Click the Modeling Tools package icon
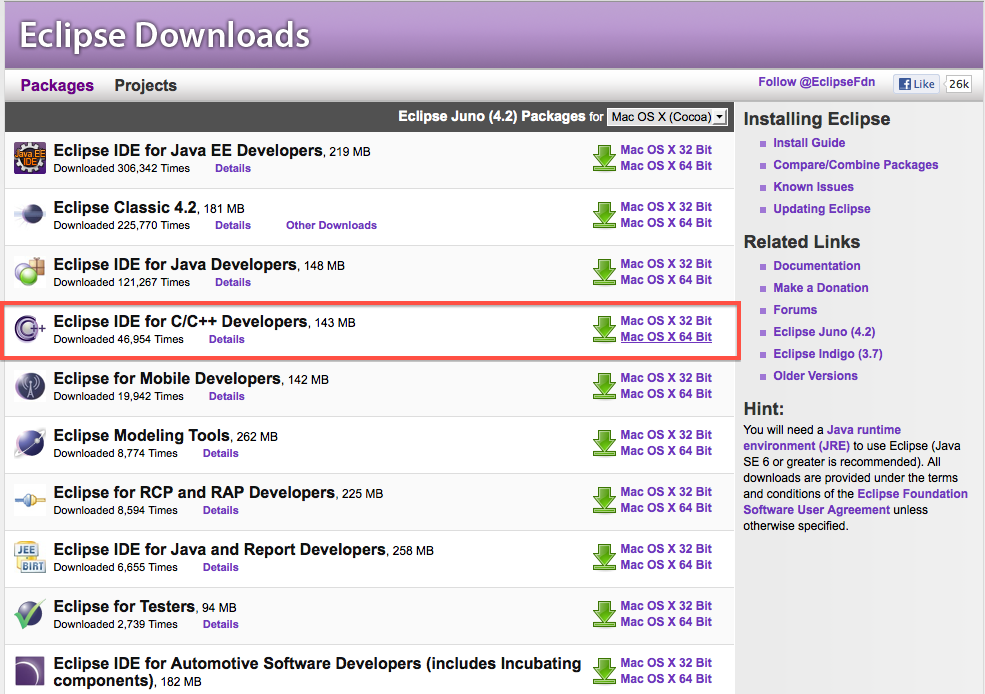Viewport: 985px width, 694px height. [x=30, y=443]
